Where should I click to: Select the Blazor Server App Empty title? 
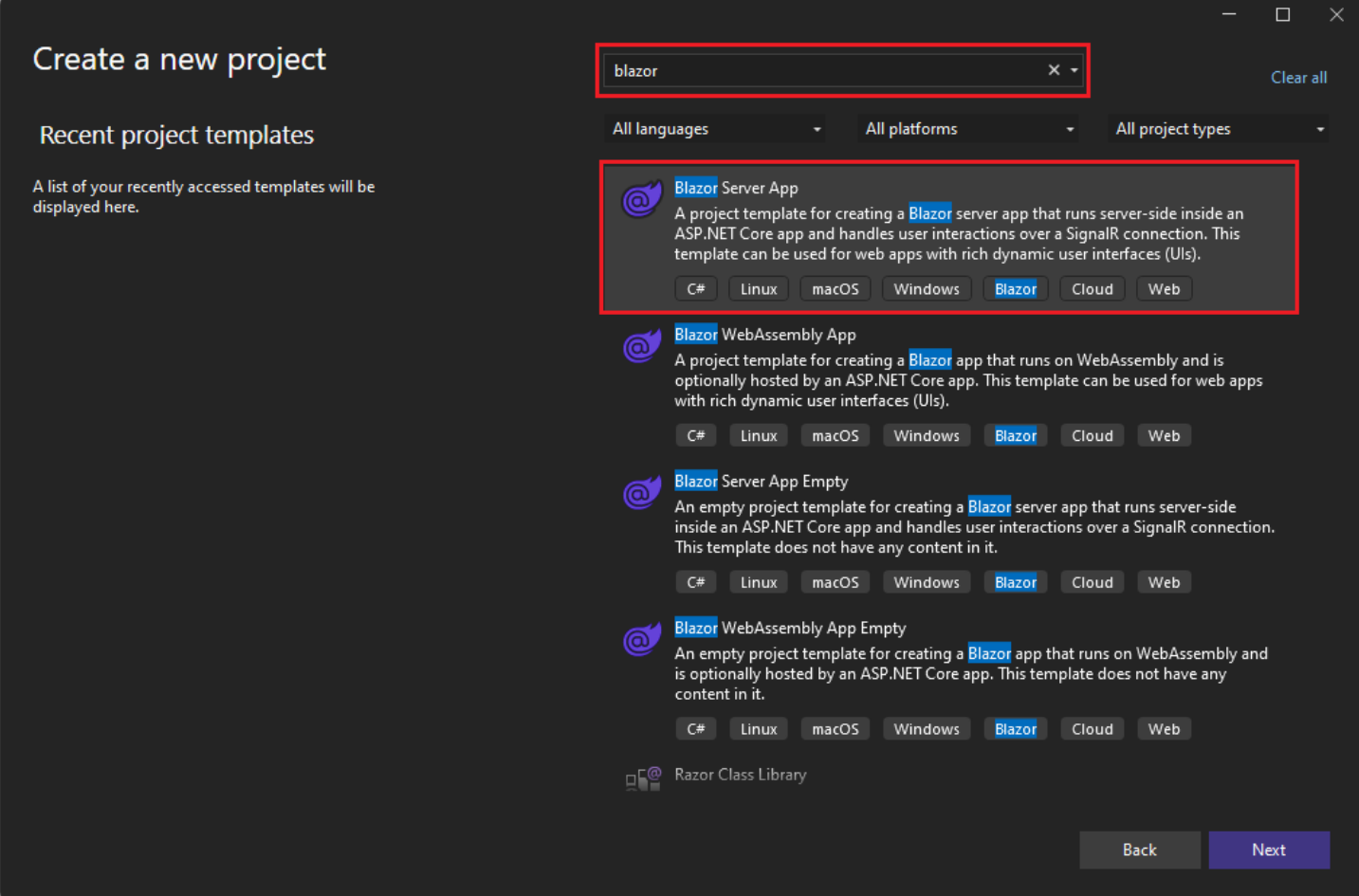click(762, 482)
